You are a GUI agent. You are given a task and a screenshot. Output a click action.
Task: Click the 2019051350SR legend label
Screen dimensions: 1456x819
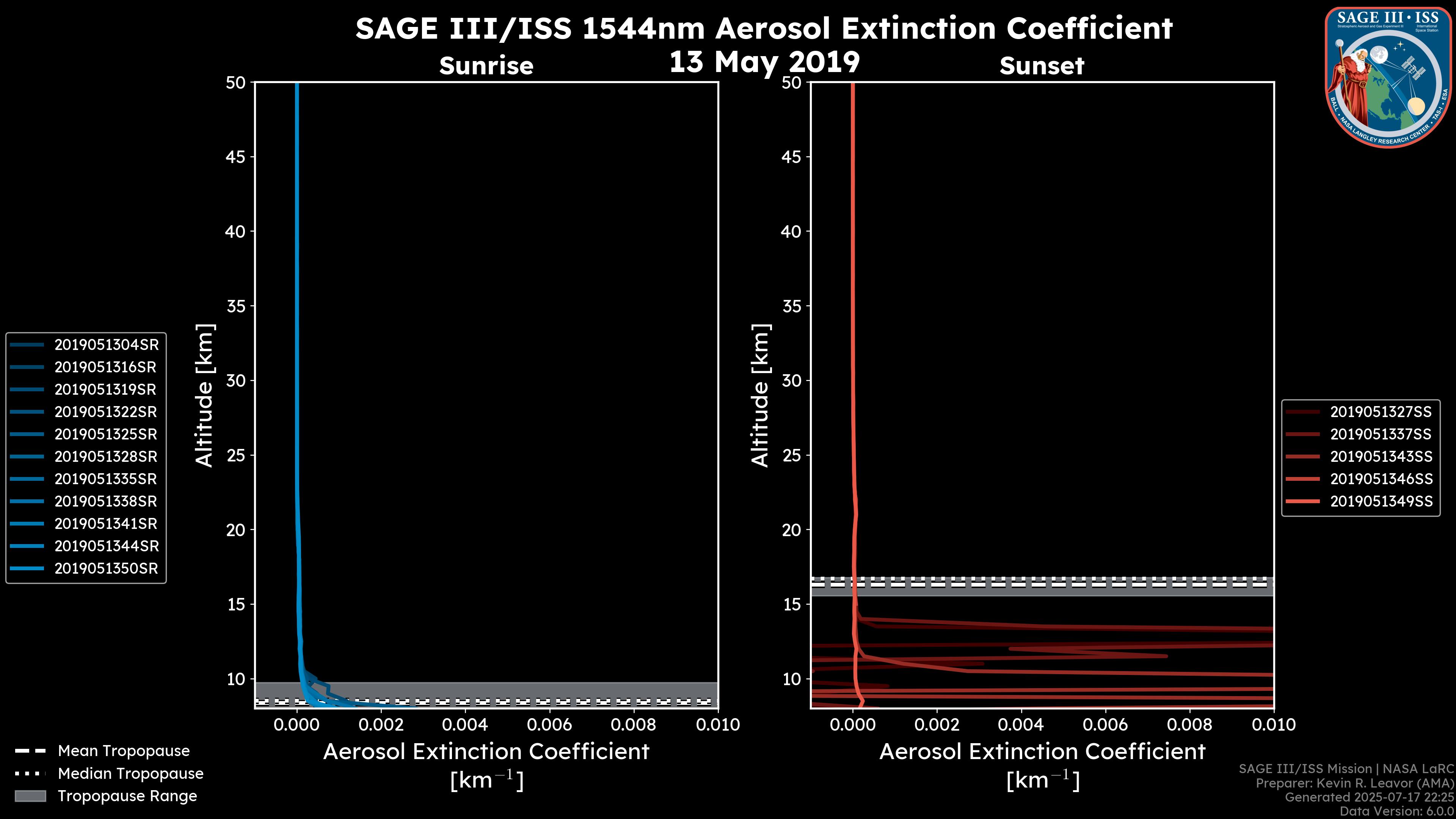click(x=106, y=569)
